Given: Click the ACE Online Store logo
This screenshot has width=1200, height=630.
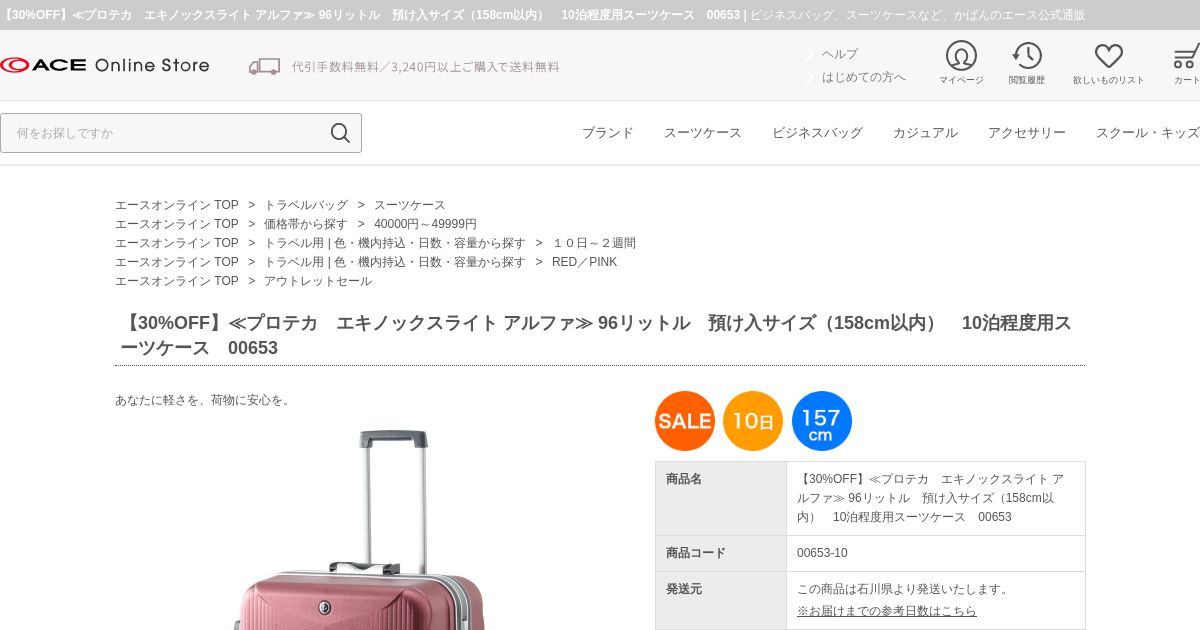Looking at the screenshot, I should 105,65.
